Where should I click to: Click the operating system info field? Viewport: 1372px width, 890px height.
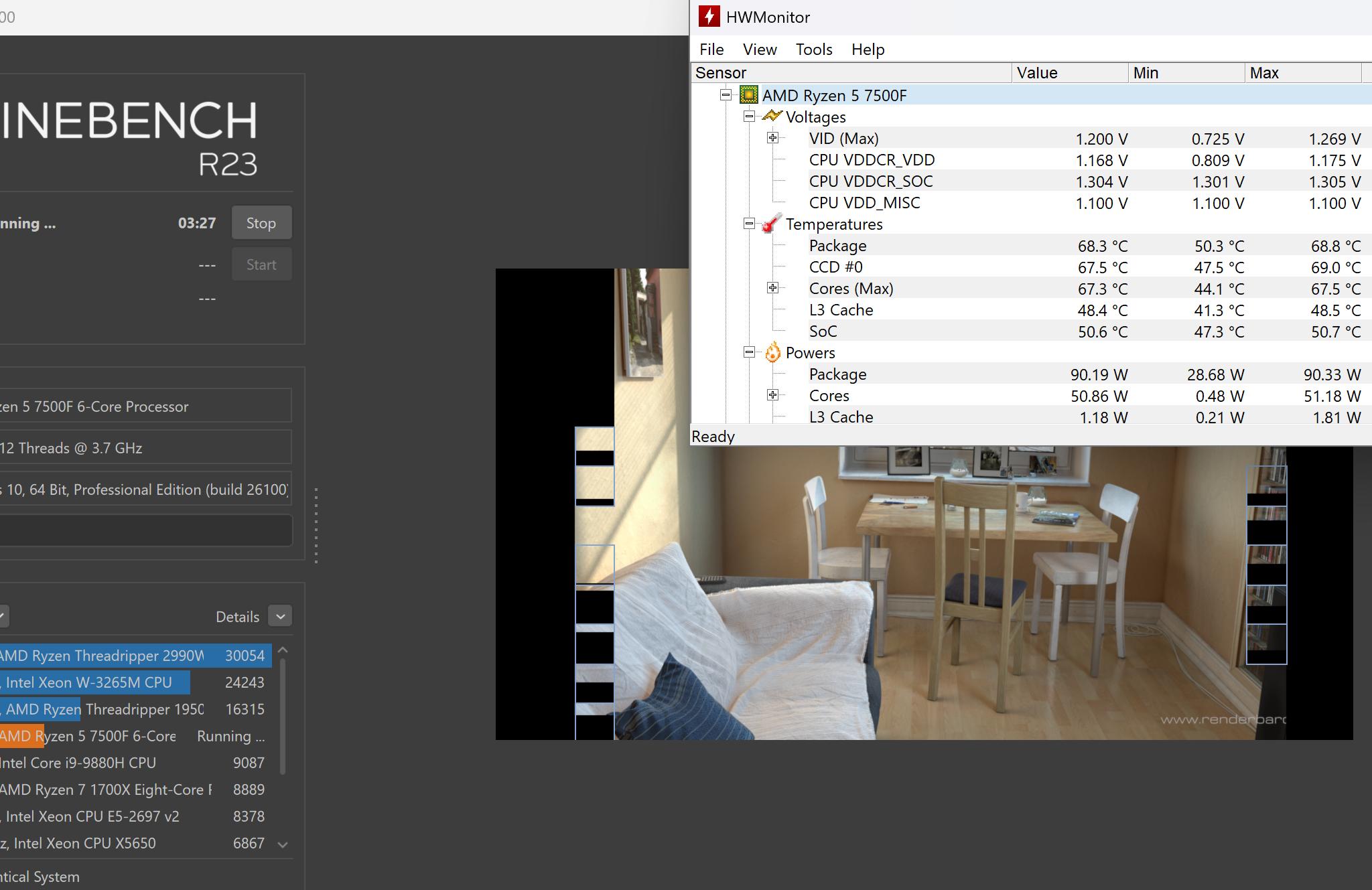(x=145, y=489)
